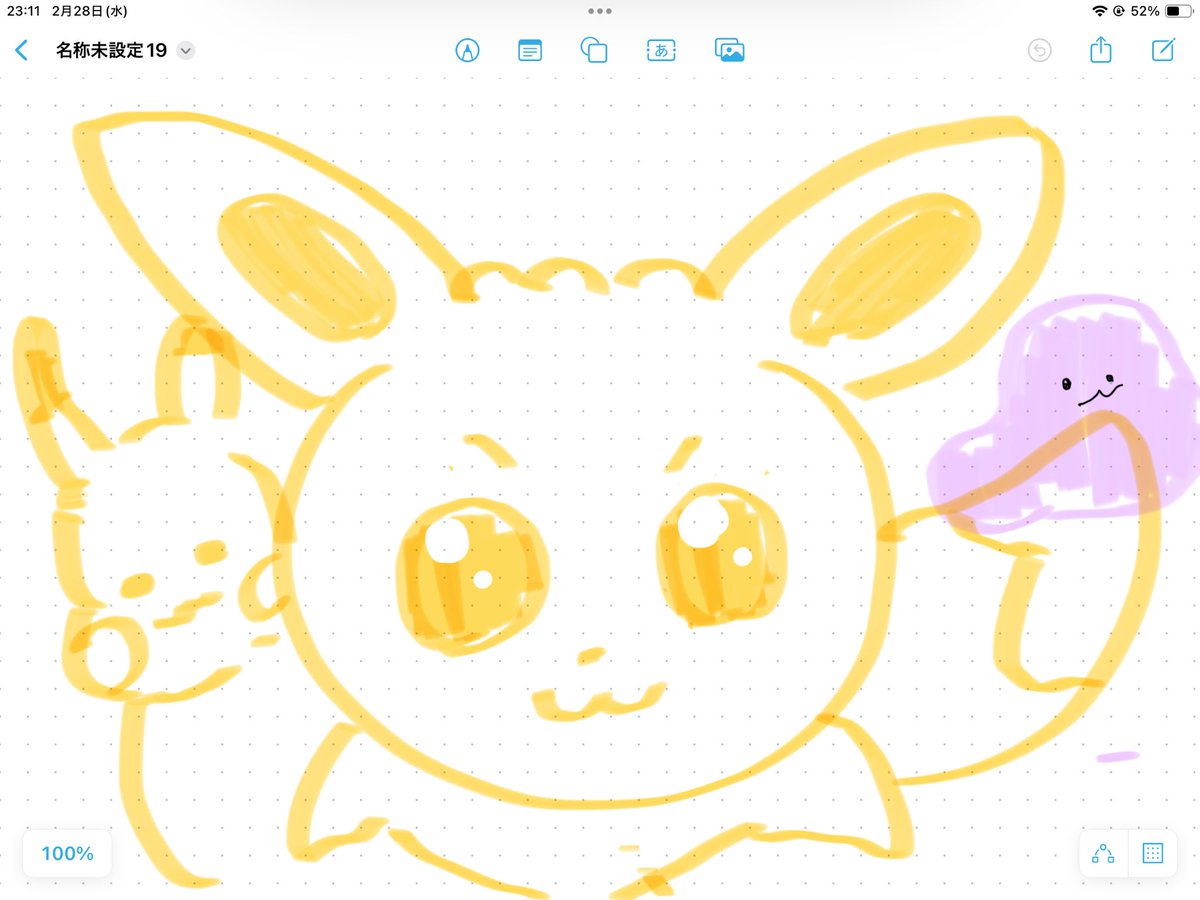Tap the Wi-Fi status icon
The image size is (1200, 900).
point(1100,11)
